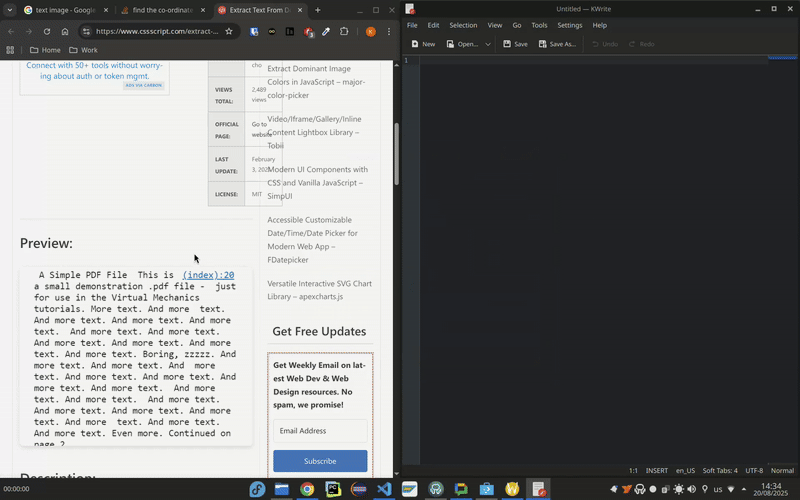The image size is (800, 500).
Task: Open the Chrome extensions puzzle icon
Action: click(x=345, y=31)
